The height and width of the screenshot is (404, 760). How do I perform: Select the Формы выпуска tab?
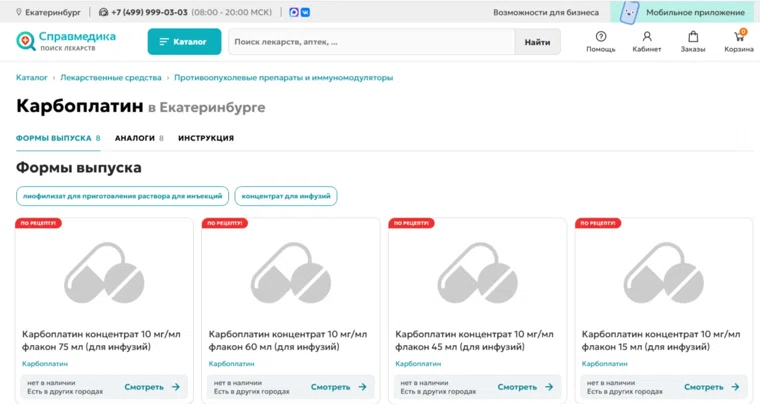58,138
